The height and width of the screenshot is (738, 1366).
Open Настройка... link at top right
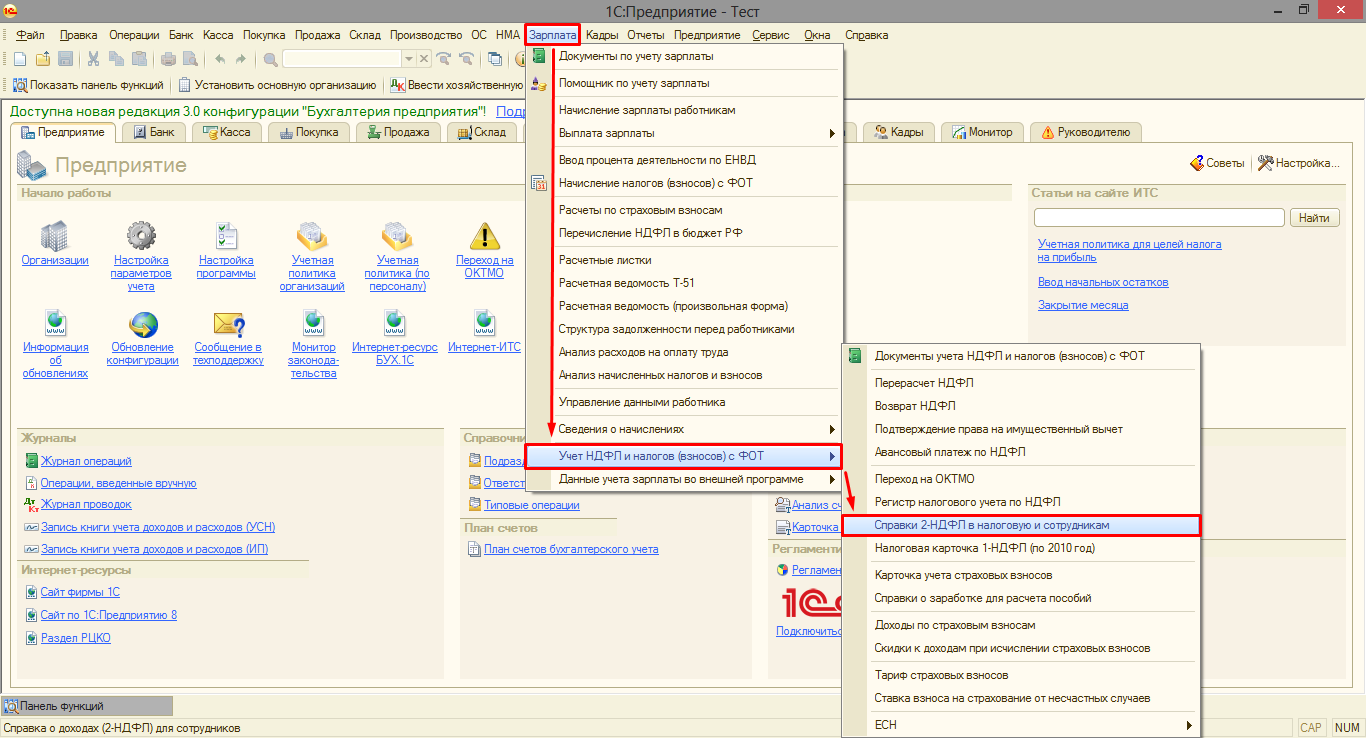click(1298, 163)
